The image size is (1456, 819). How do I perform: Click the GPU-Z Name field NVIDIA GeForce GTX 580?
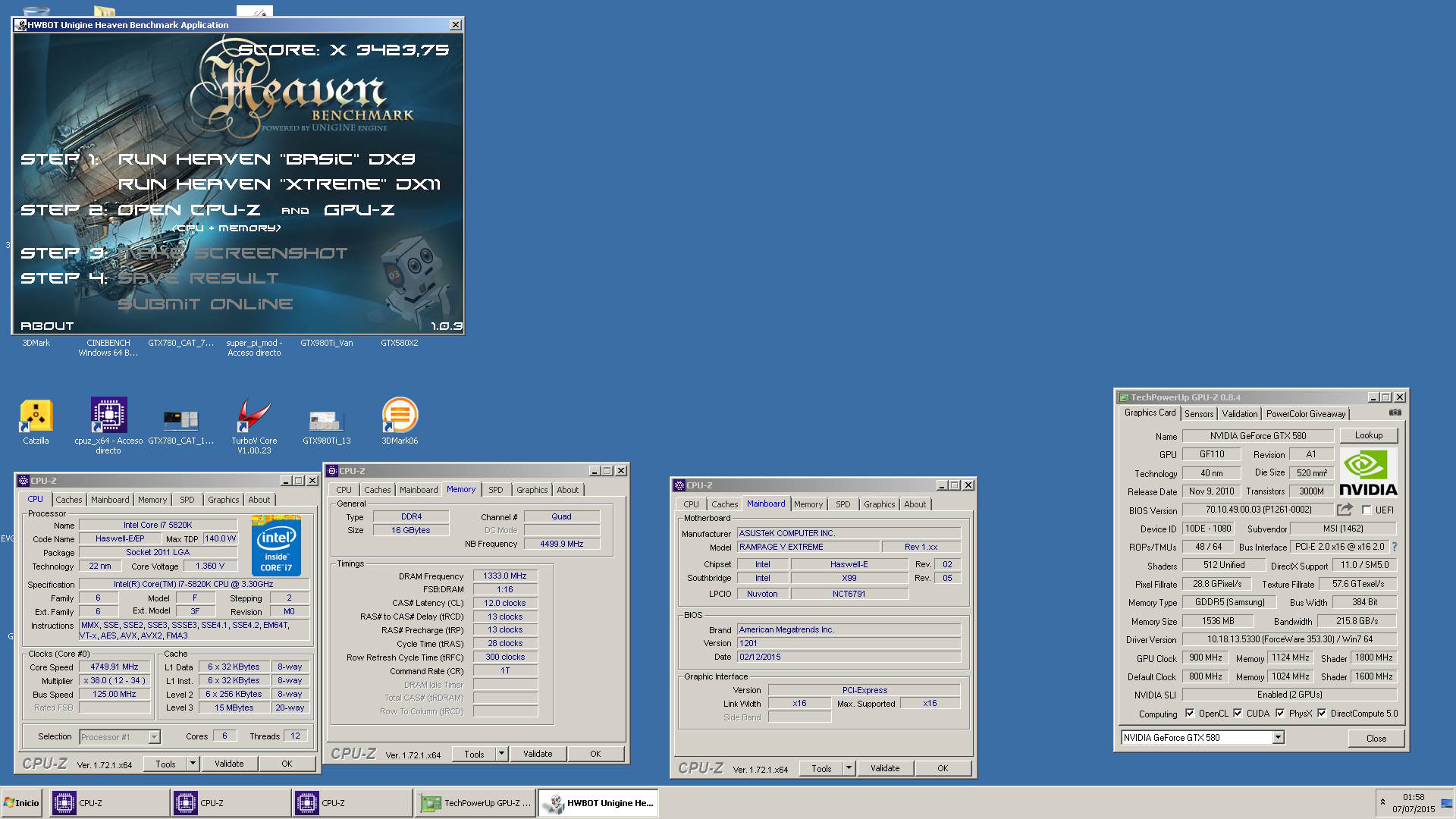point(1258,436)
